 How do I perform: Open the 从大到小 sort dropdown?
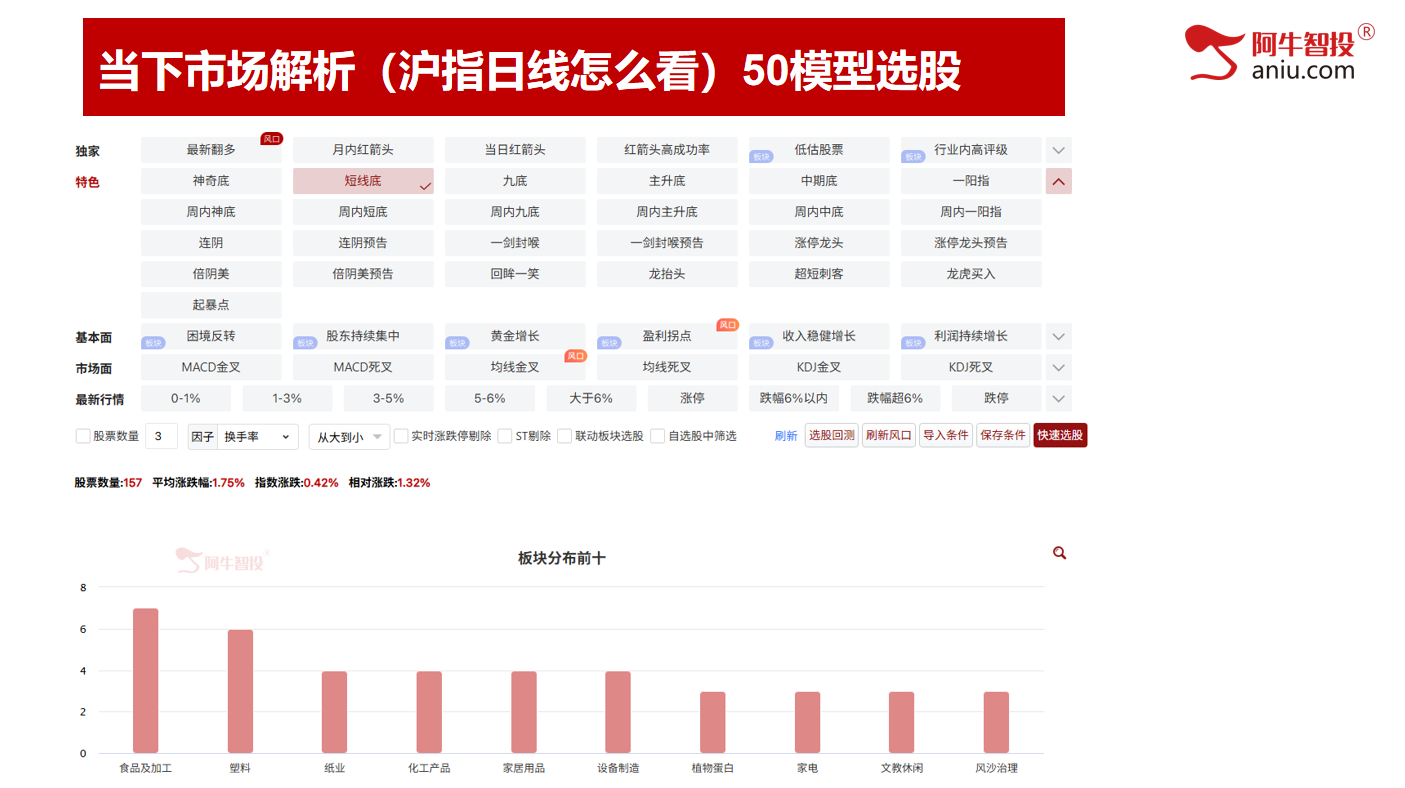tap(349, 437)
